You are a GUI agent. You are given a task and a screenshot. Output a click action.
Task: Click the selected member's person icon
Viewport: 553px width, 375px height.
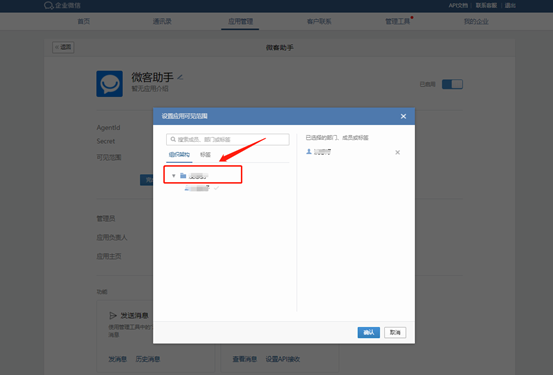(309, 152)
